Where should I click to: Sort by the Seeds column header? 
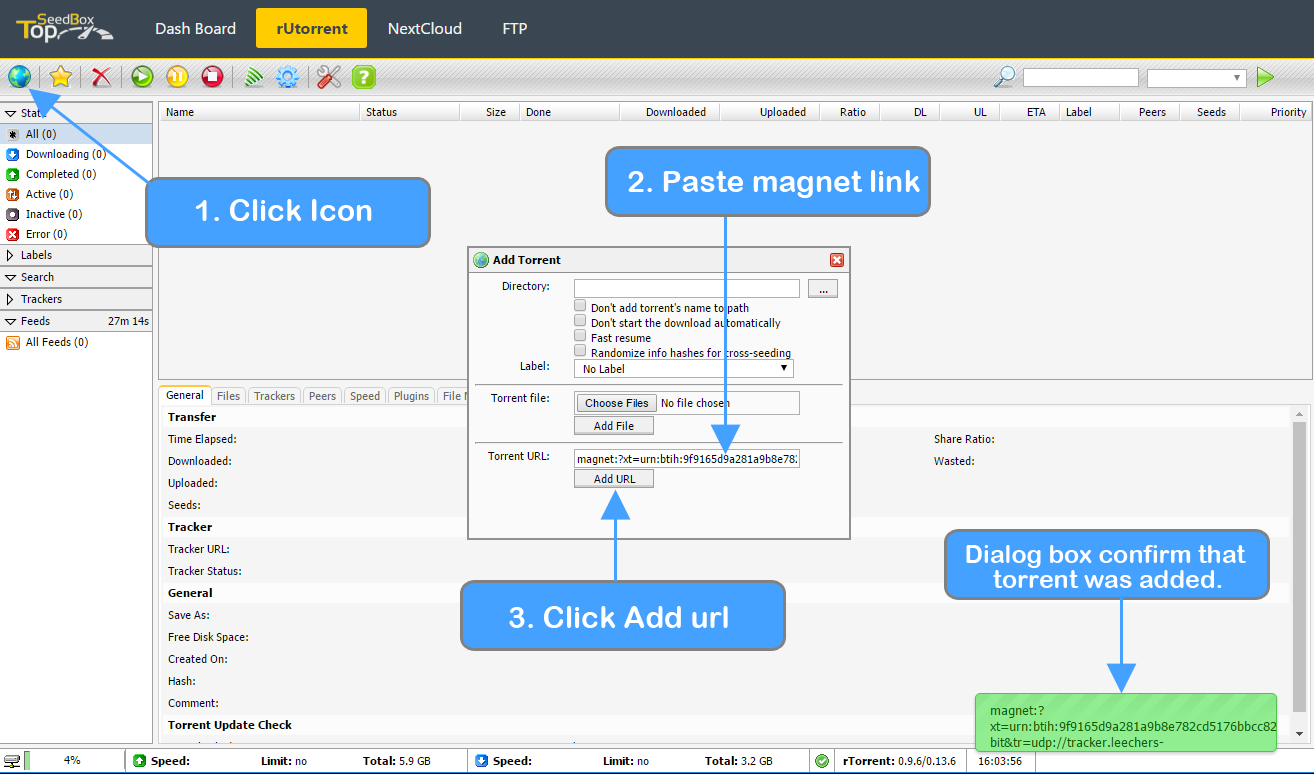[x=1211, y=112]
